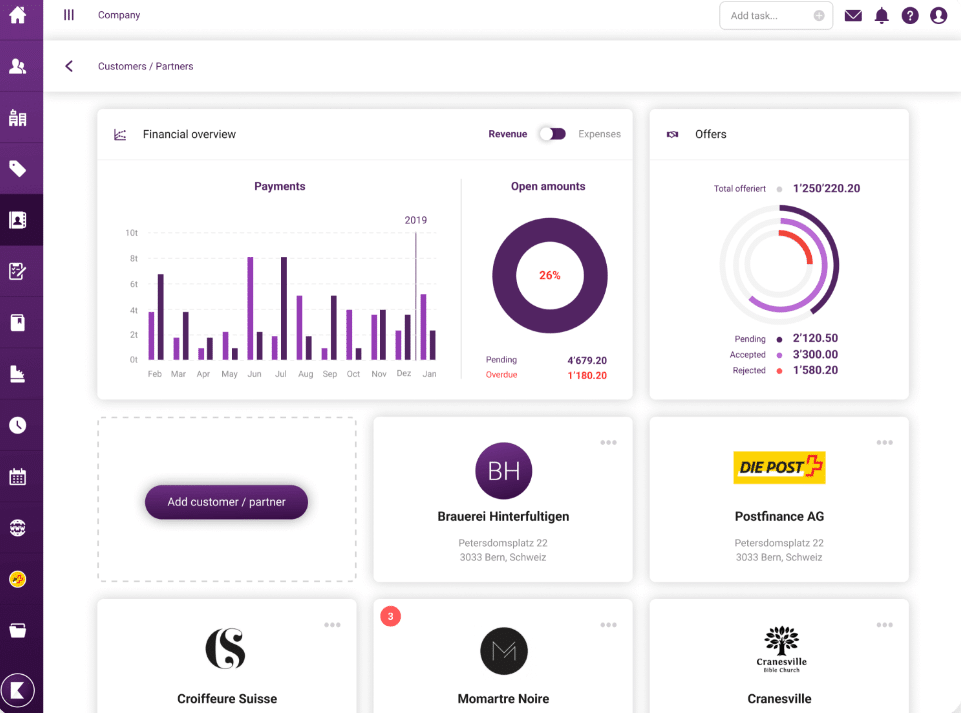The width and height of the screenshot is (961, 713).
Task: Click the Company menu label
Action: point(119,15)
